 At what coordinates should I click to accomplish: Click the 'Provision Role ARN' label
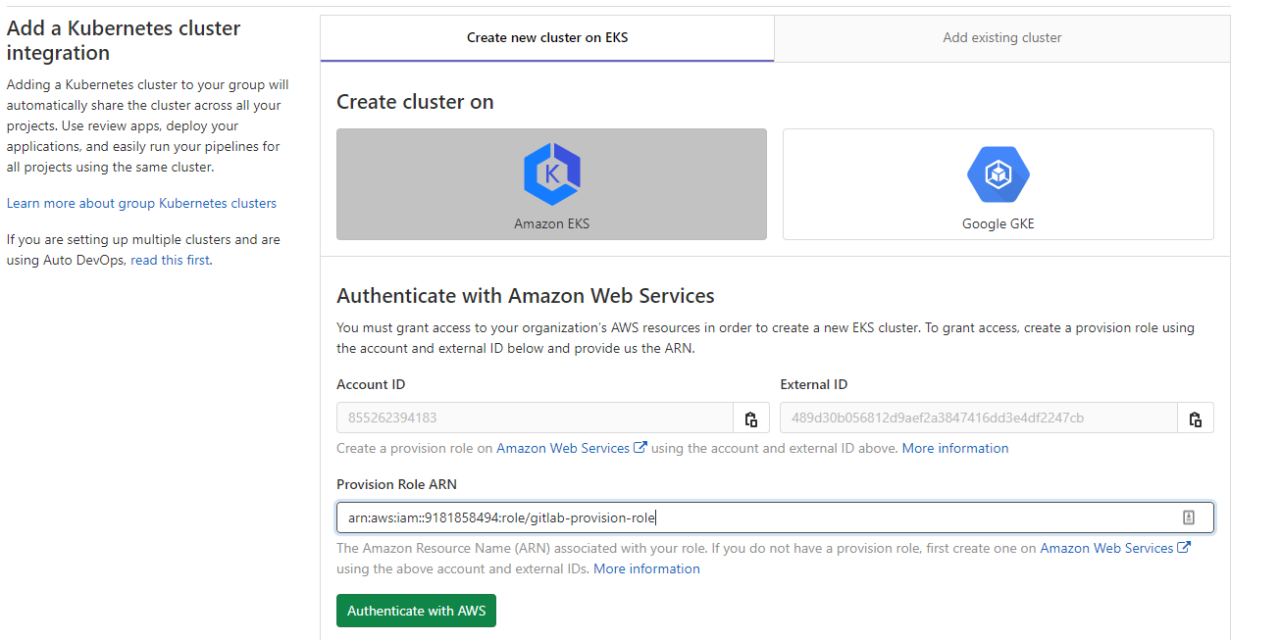click(x=397, y=484)
